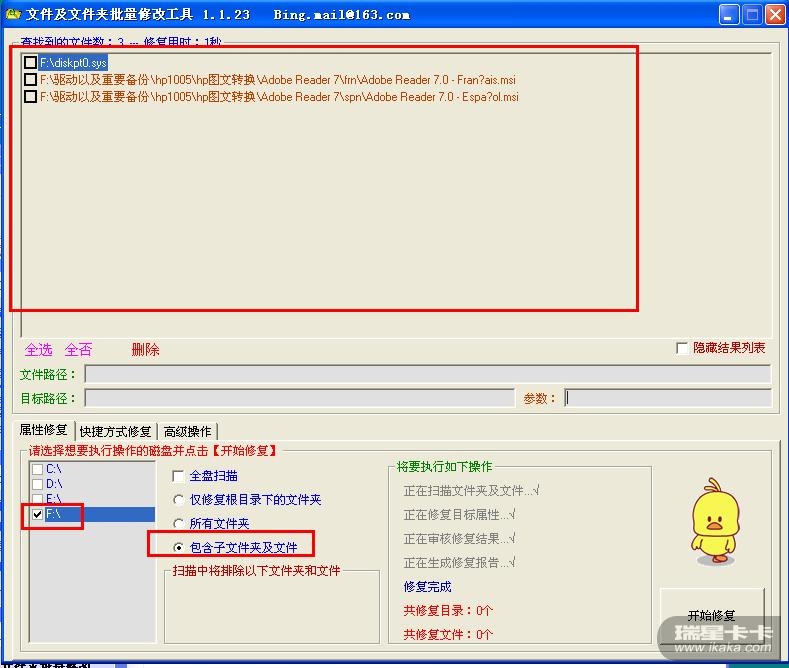Screen dimensions: 789x668
Task: Select the Adobe Reader 7.0 - Espa?ol.msi row
Action: click(279, 97)
